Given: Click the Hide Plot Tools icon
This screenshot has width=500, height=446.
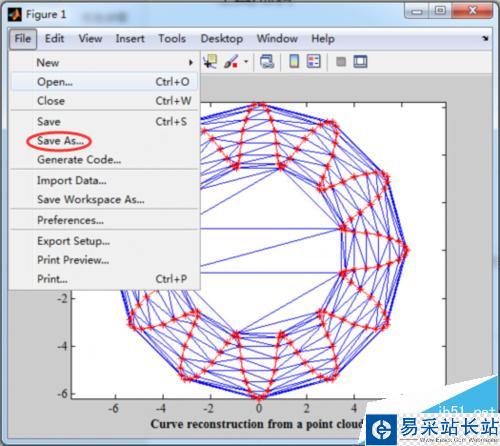Looking at the screenshot, I should pyautogui.click(x=341, y=62).
